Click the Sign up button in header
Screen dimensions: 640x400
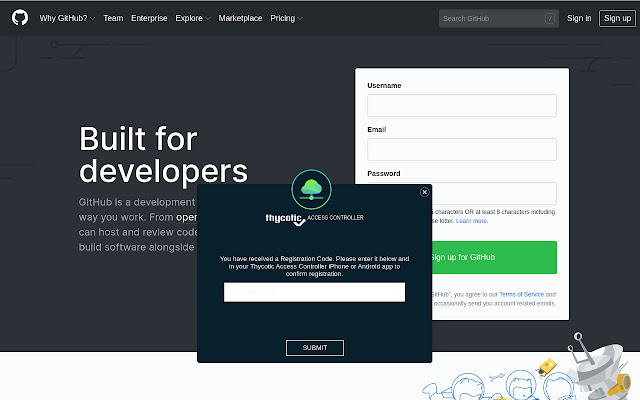[617, 18]
